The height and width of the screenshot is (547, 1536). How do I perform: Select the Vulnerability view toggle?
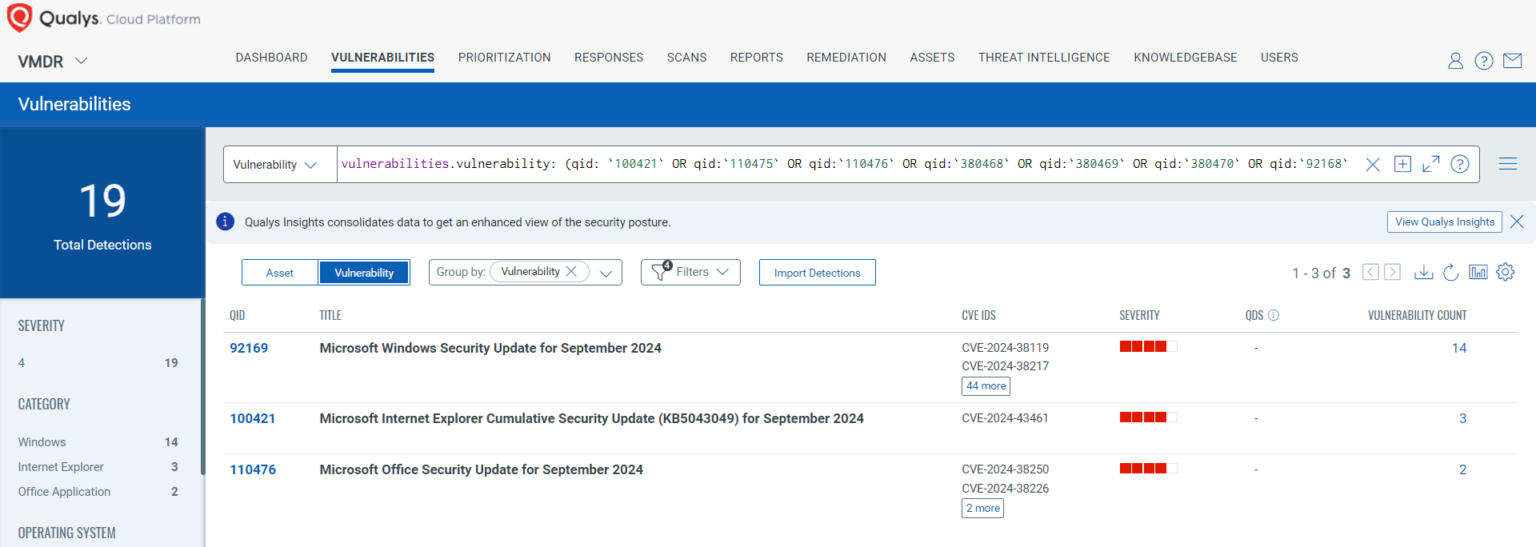tap(364, 272)
